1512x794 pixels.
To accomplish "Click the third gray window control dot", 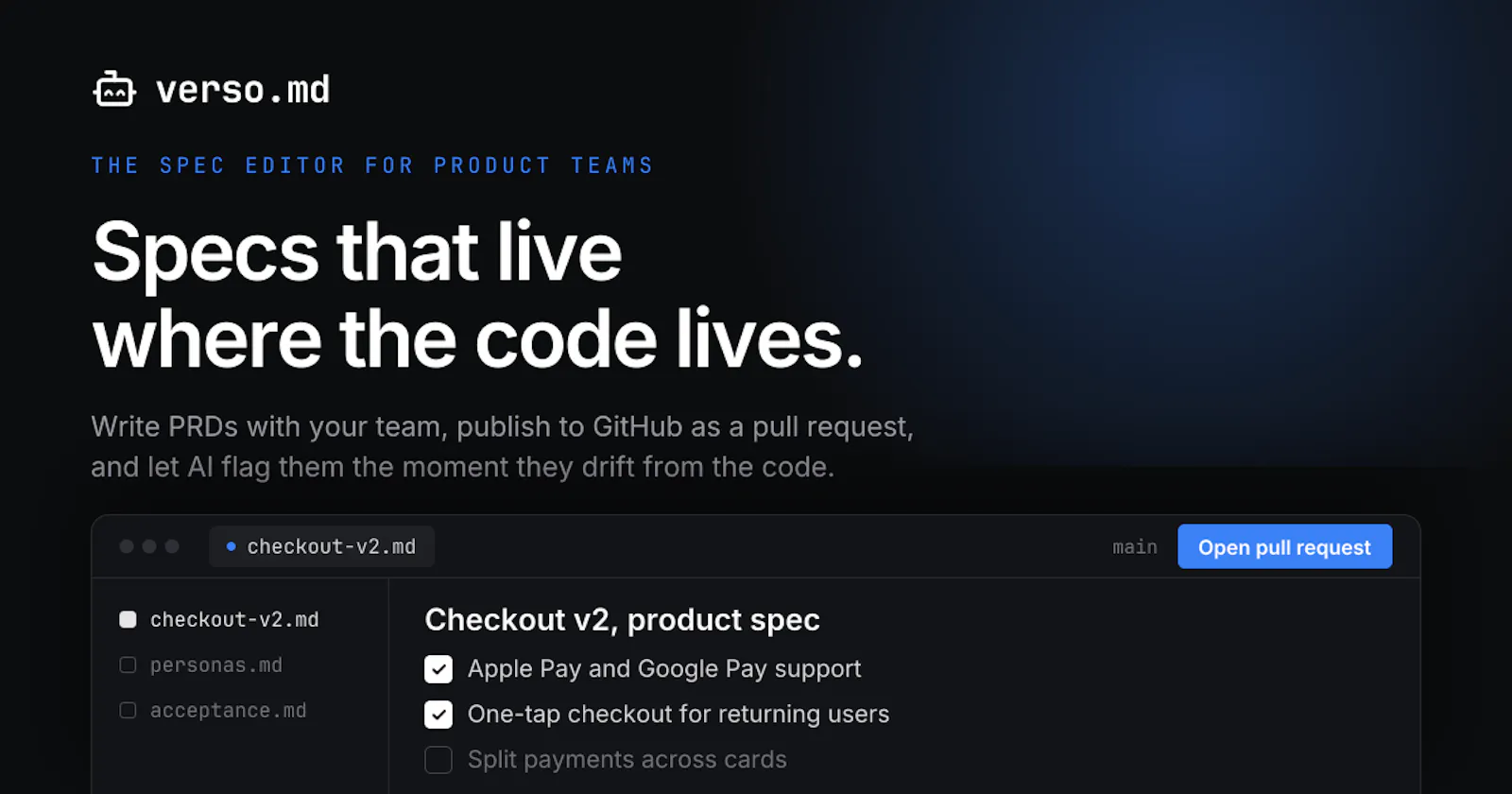I will pos(172,546).
